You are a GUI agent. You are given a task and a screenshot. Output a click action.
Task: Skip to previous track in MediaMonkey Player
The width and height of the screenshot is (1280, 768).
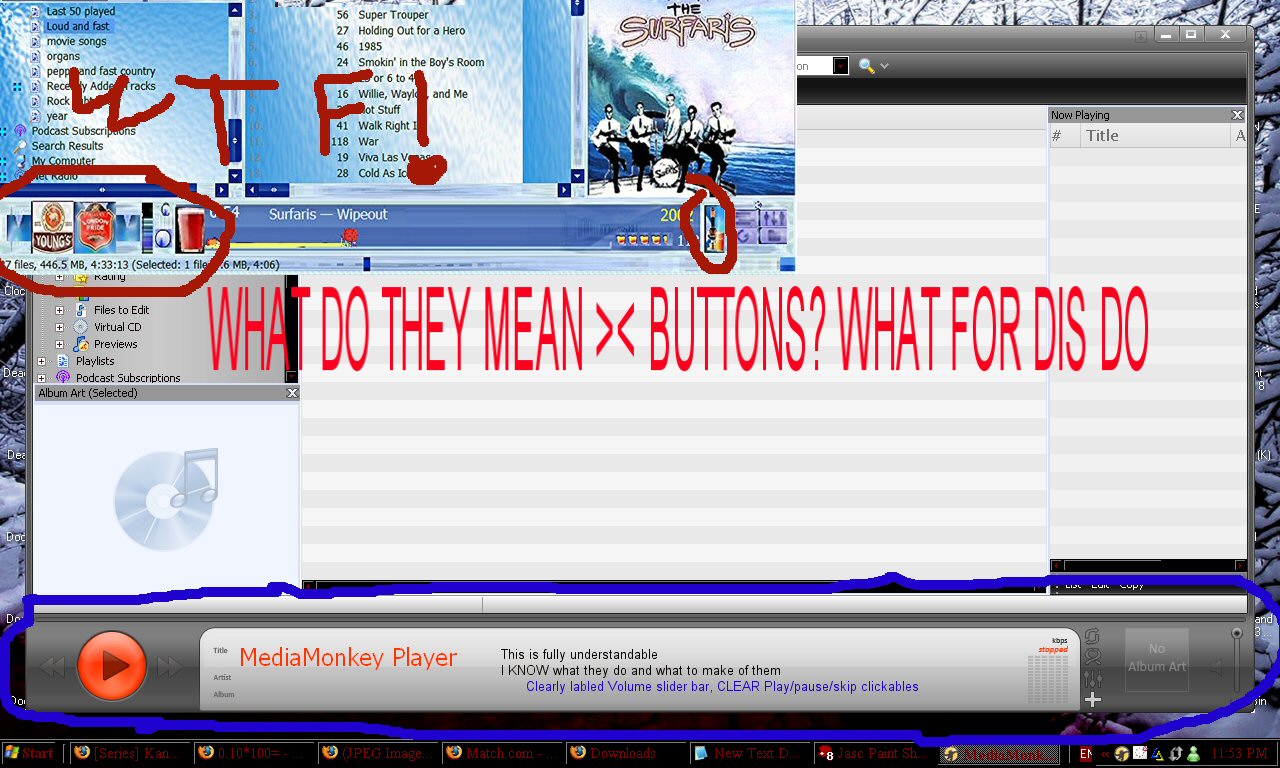[x=52, y=667]
